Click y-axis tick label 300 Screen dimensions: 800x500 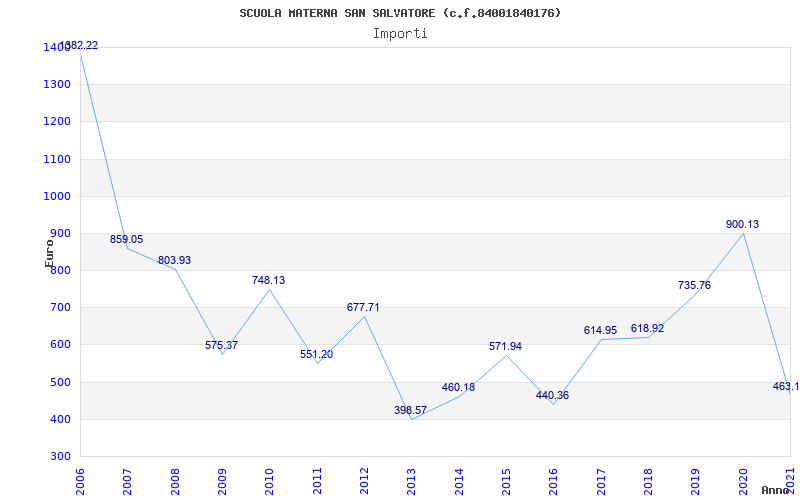[60, 457]
